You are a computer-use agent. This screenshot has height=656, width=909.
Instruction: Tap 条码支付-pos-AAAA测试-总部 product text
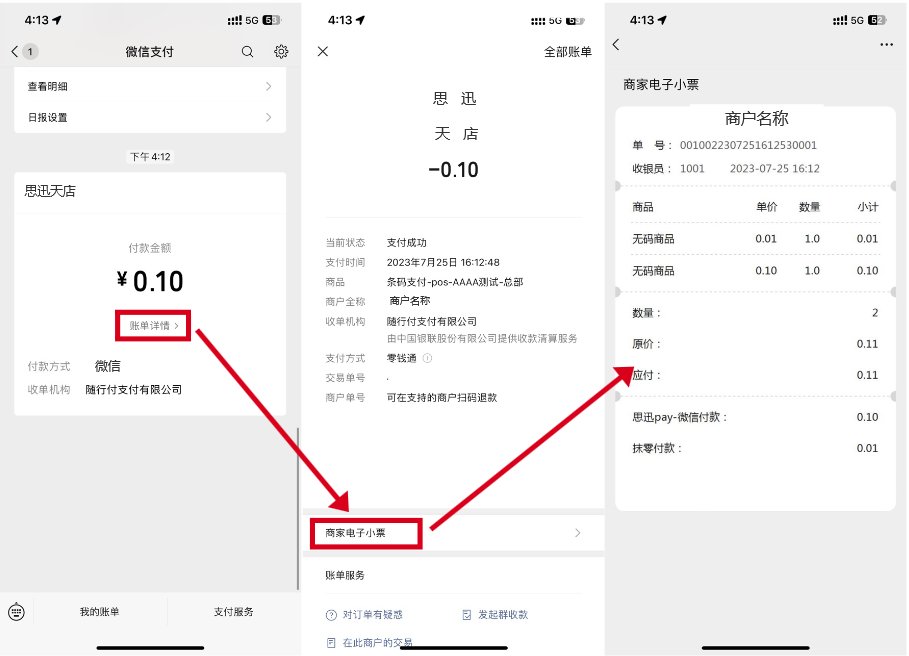tap(455, 282)
